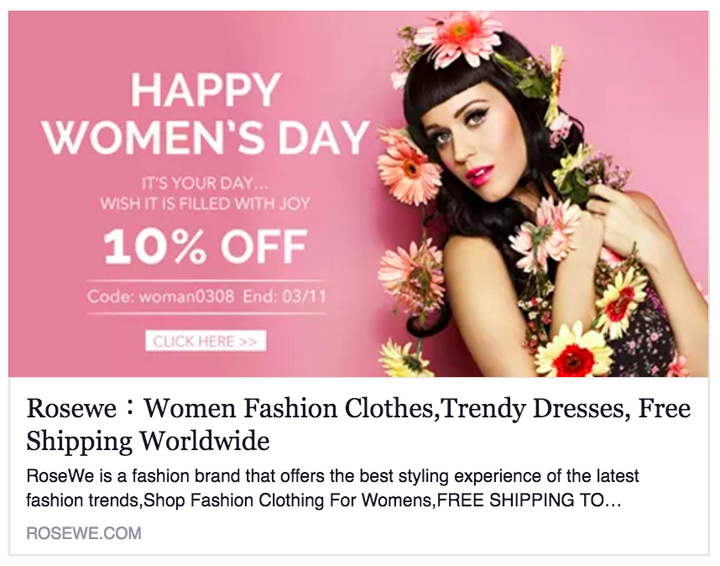Image resolution: width=720 pixels, height=566 pixels.
Task: Click the large pink daisy atop the woman's head
Action: tap(457, 39)
